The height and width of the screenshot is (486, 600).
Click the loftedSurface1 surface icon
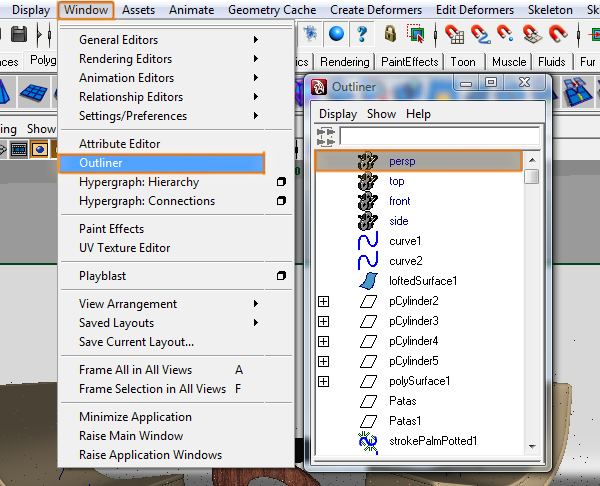(x=368, y=281)
